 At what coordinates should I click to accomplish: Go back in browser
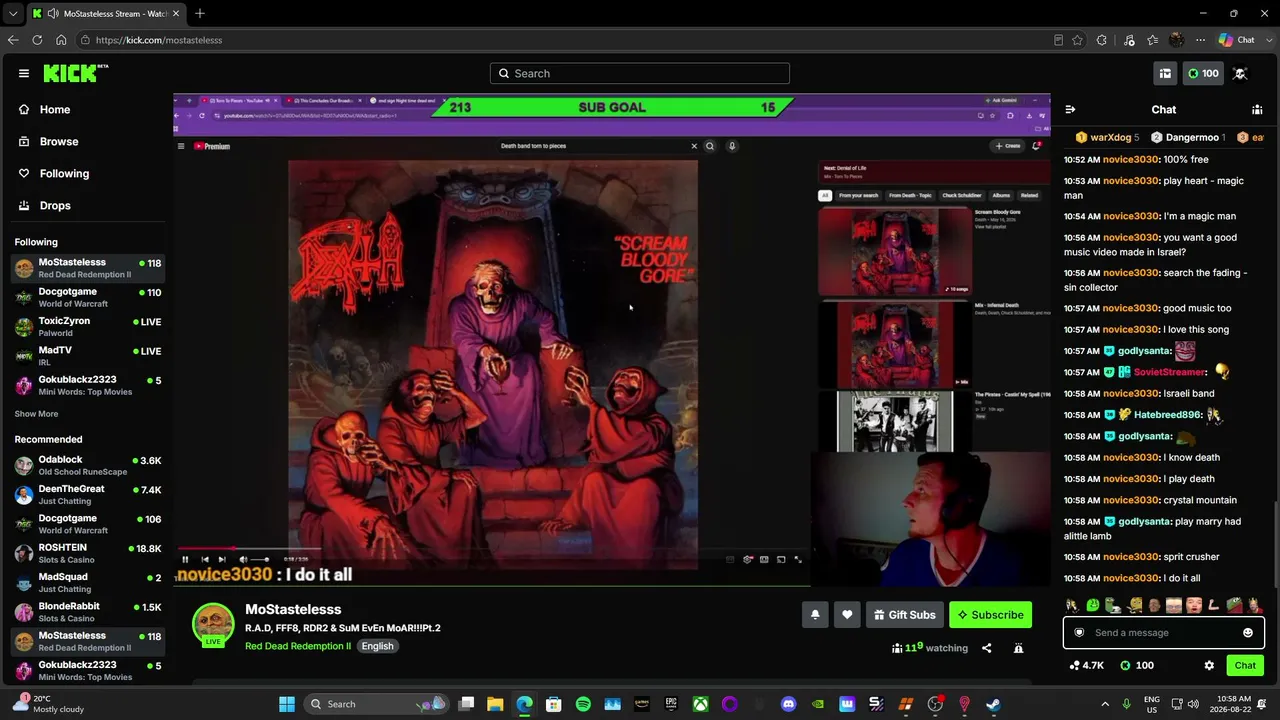tap(13, 40)
